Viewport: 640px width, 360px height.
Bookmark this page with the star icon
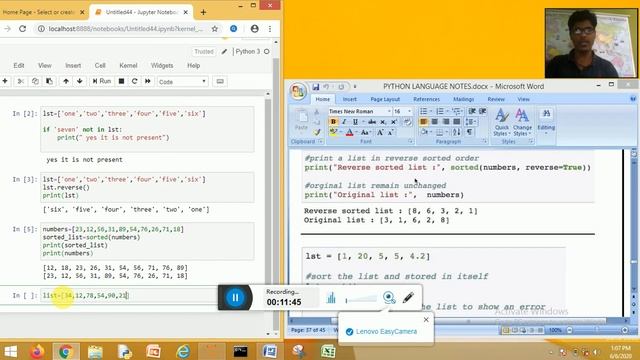tap(215, 29)
